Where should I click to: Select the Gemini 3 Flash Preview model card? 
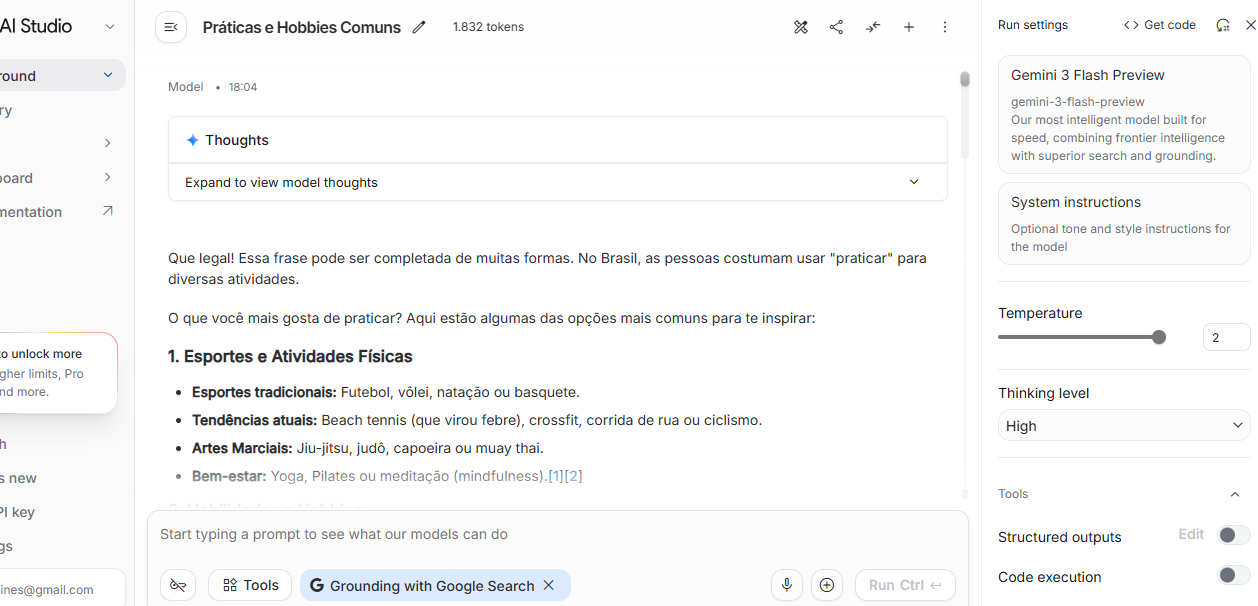pos(1124,115)
